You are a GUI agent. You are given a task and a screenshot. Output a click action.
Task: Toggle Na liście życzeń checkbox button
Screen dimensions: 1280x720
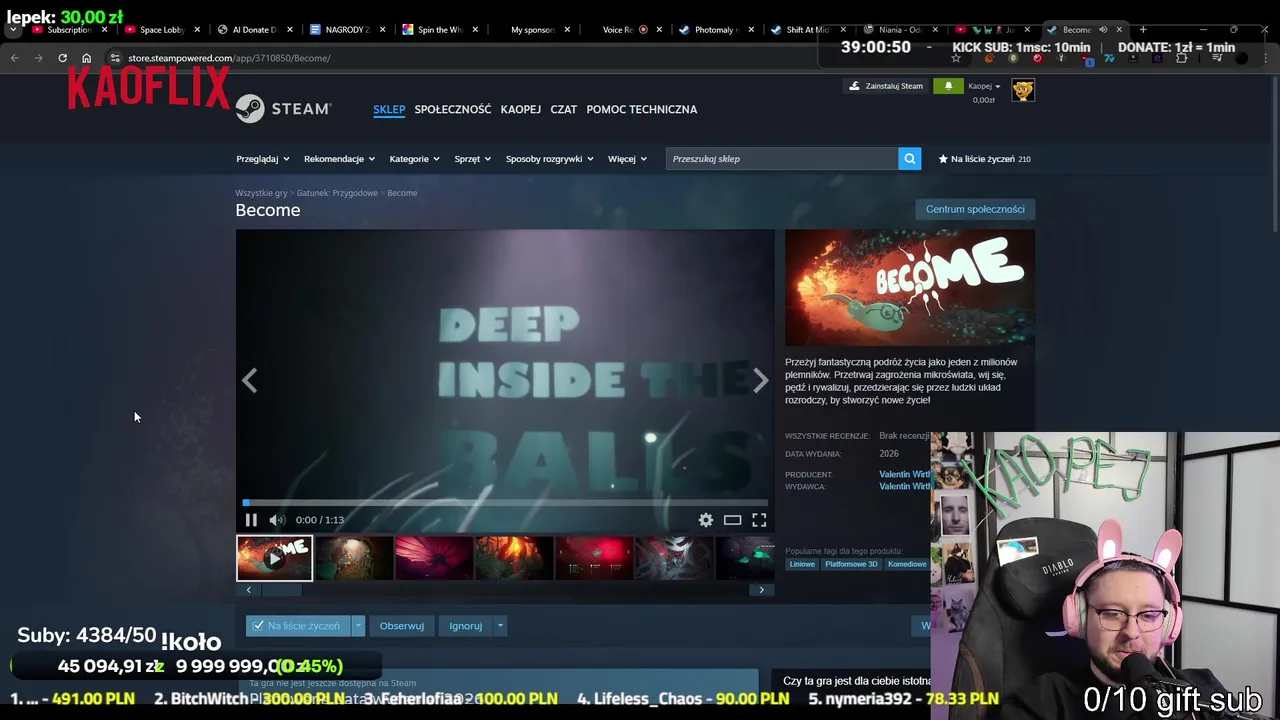pos(298,626)
